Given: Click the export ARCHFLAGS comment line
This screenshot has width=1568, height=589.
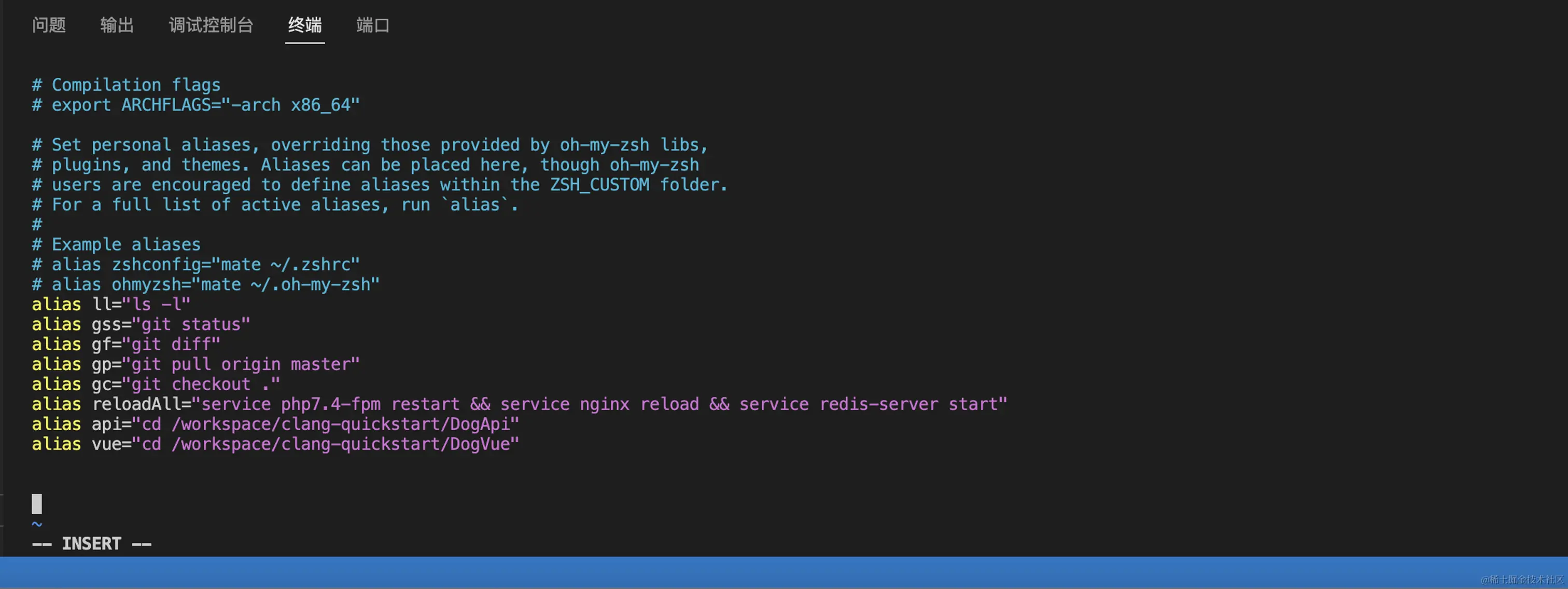Looking at the screenshot, I should click(x=195, y=105).
